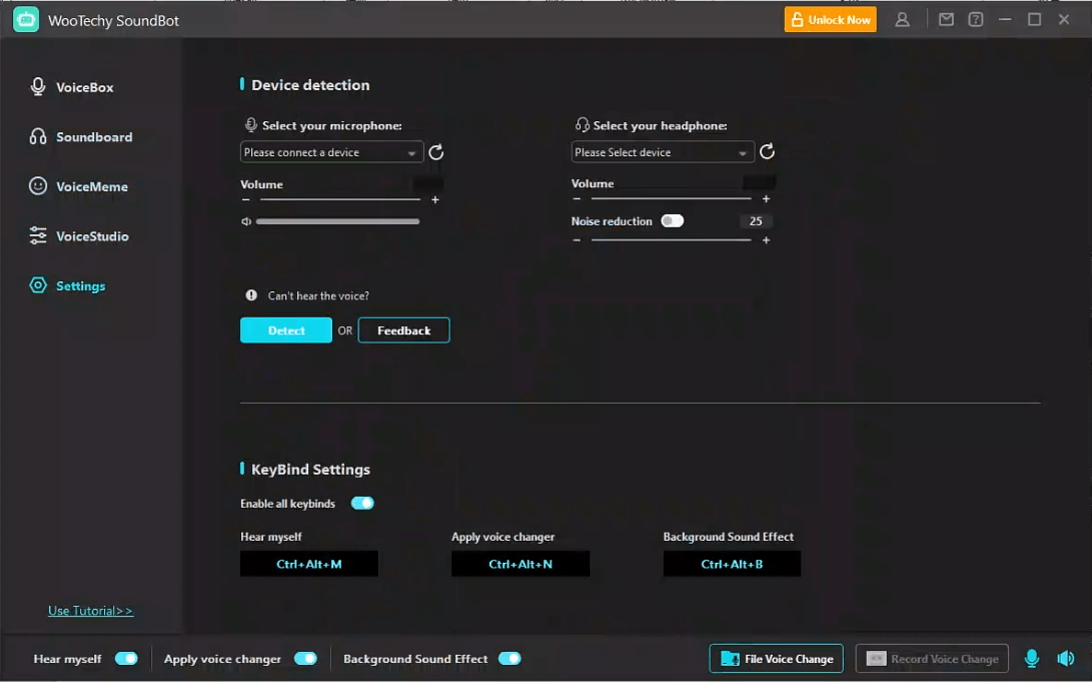Click the plus icon for microphone volume
Screen dimensions: 1092x682
(435, 200)
